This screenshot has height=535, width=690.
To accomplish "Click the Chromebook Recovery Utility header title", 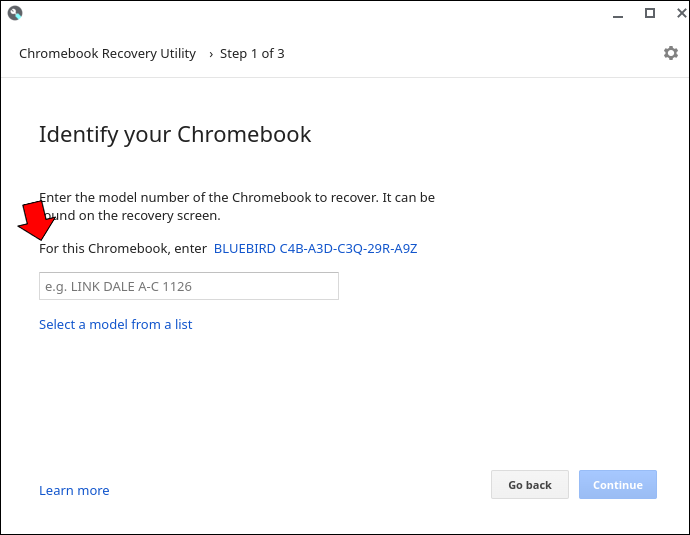I will point(107,54).
